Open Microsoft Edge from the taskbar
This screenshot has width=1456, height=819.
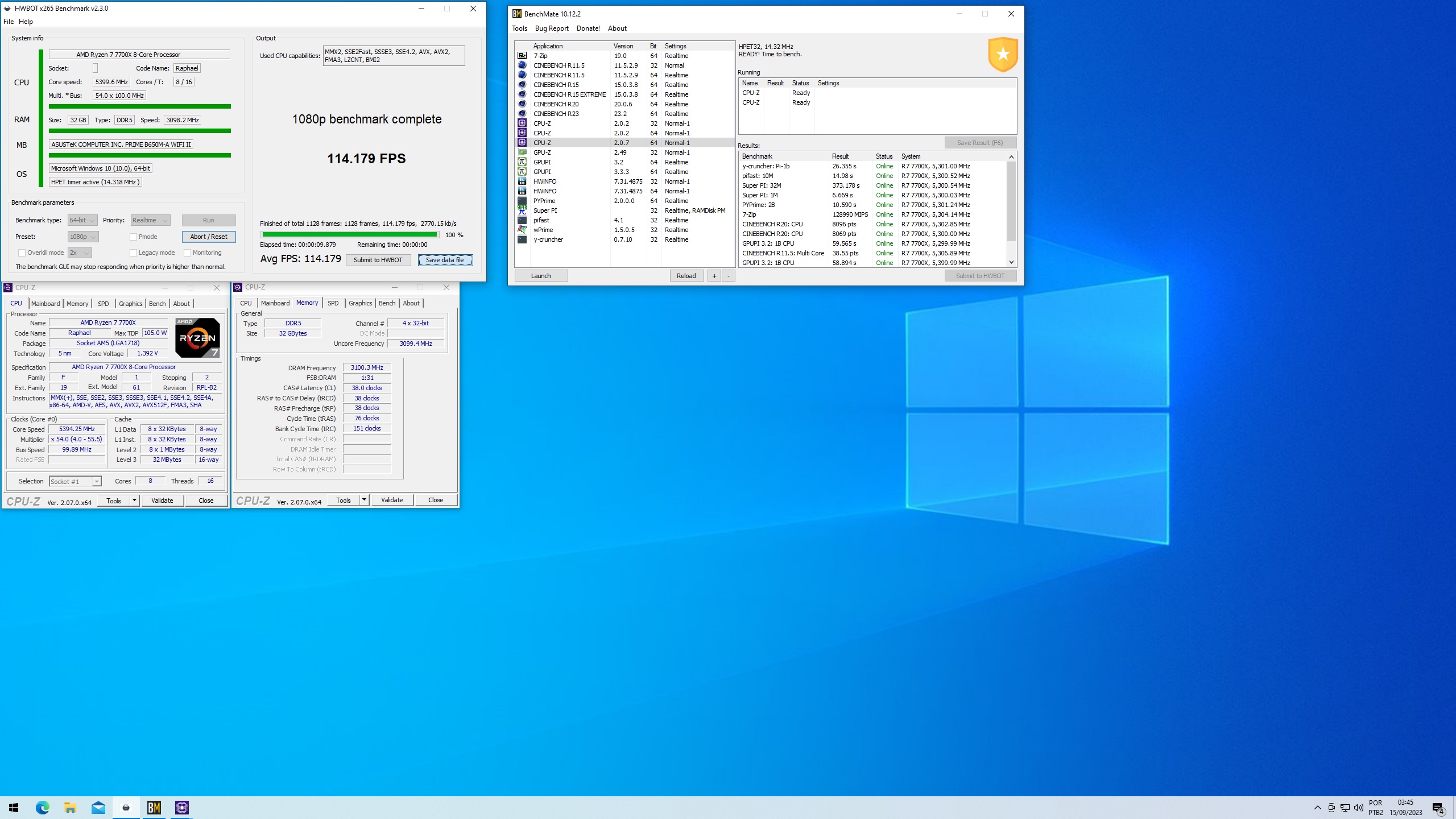click(43, 808)
